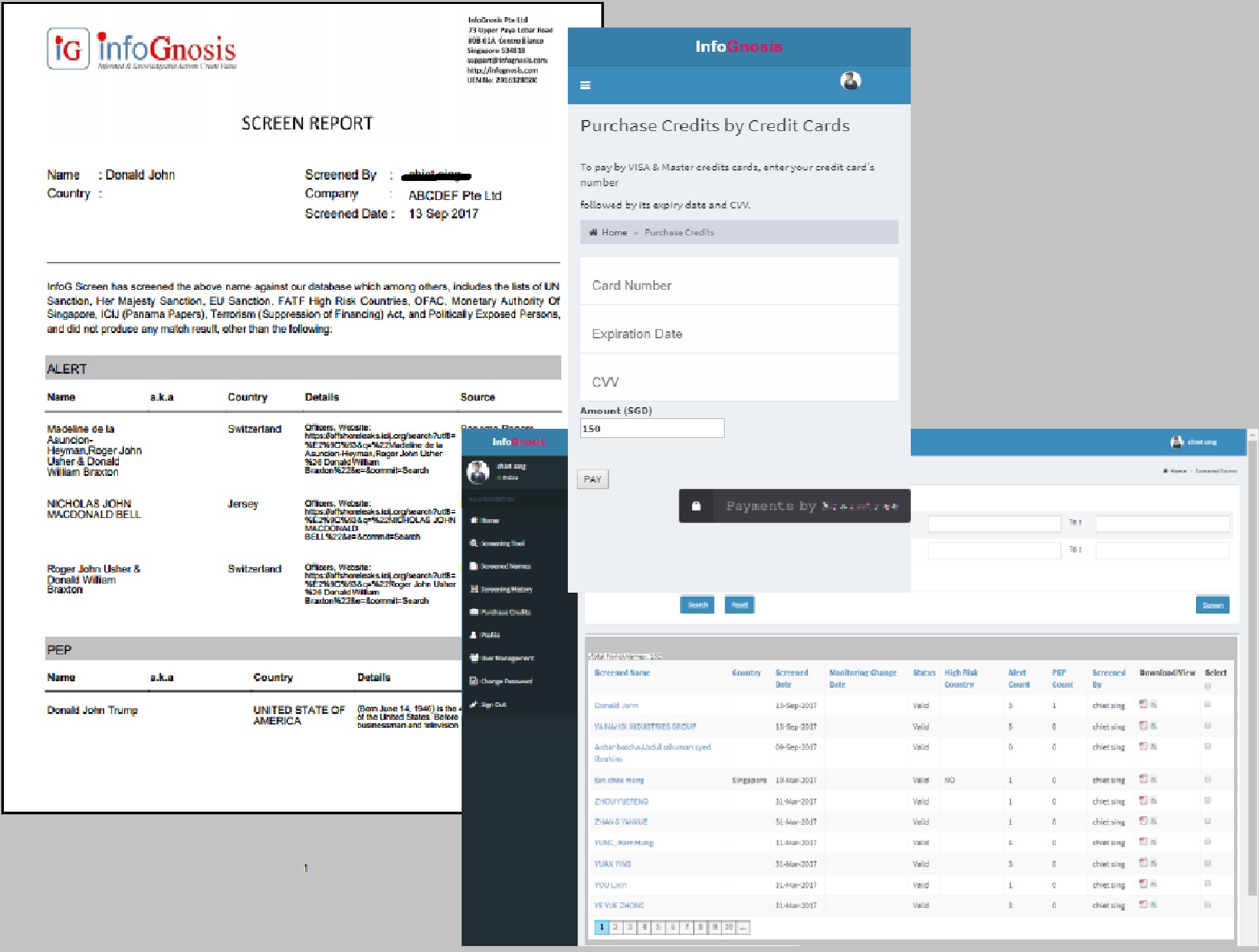
Task: Download PDF for YUAN YING row
Action: (1143, 863)
